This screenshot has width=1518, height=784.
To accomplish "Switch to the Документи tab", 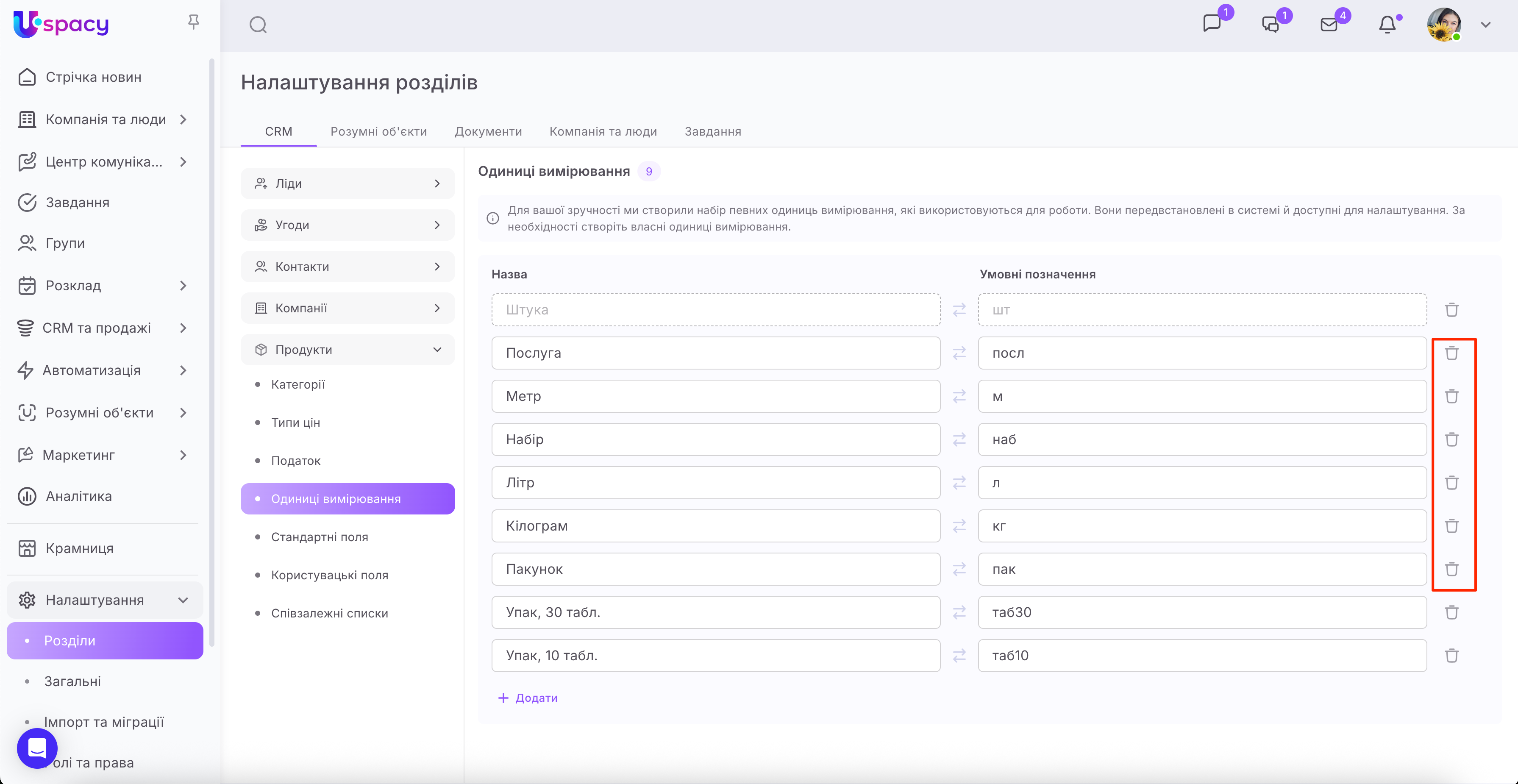I will click(x=488, y=131).
